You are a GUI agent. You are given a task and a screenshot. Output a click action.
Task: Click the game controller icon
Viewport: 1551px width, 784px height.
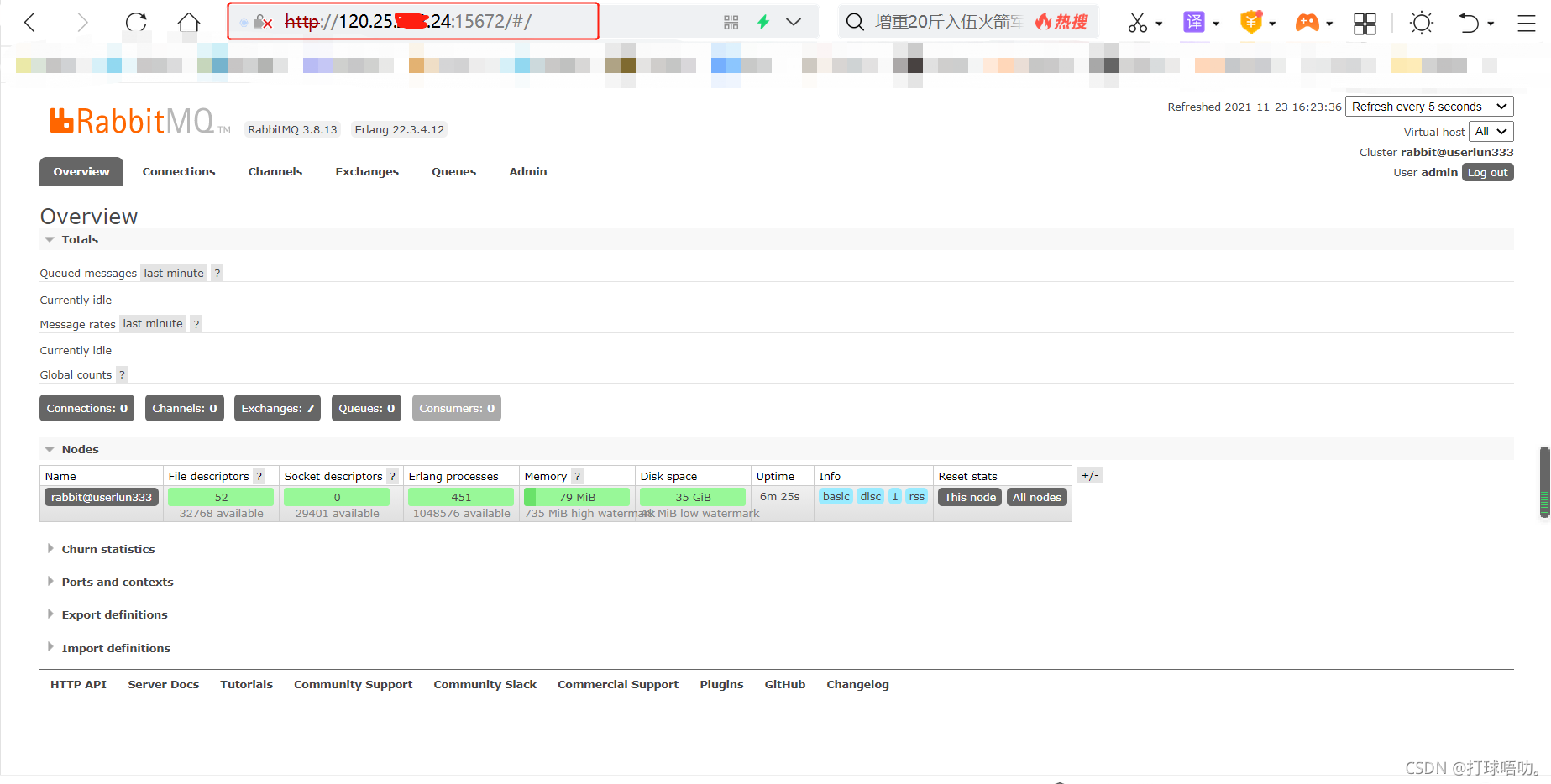pos(1307,23)
